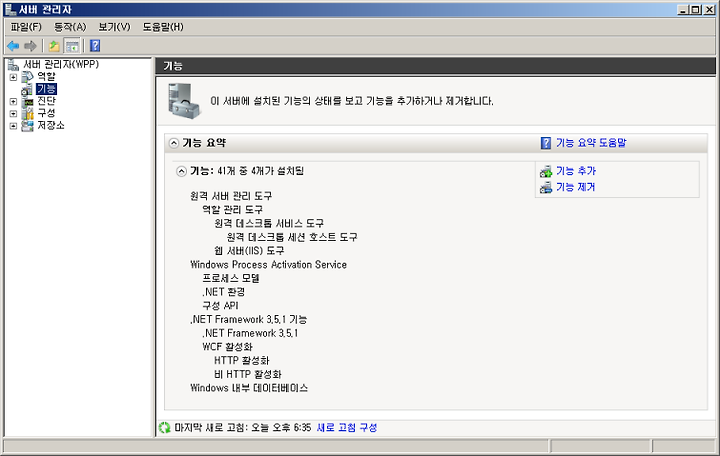720x456 pixels.
Task: Click the 역할 tree node icon
Action: [x=28, y=77]
